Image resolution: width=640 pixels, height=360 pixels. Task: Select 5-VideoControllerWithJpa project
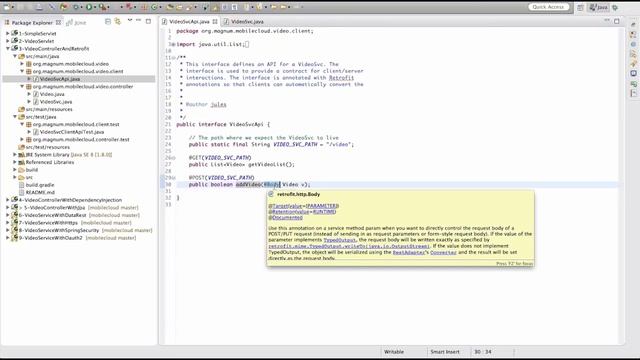[x=54, y=208]
